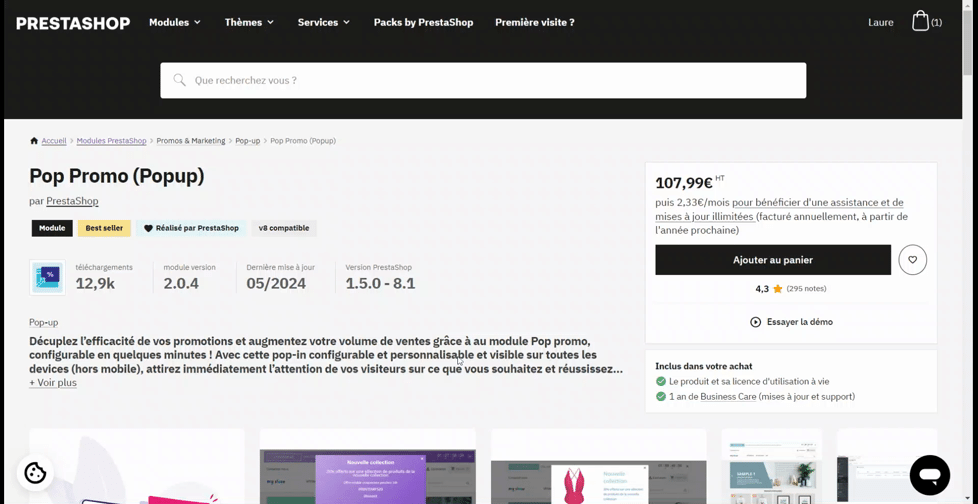Open the SAMPLE 1 screenshot thumbnail
The width and height of the screenshot is (978, 504).
point(772,466)
